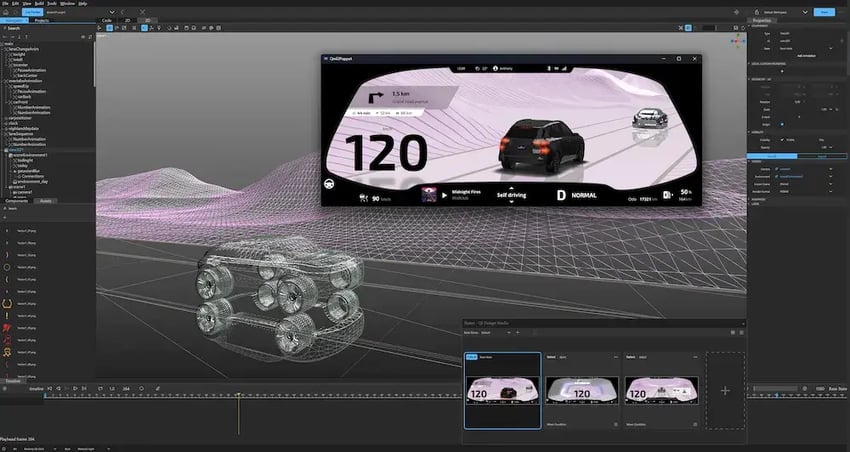Click the Home icon in top toolbar
Image resolution: width=850 pixels, height=452 pixels.
click(x=5, y=12)
